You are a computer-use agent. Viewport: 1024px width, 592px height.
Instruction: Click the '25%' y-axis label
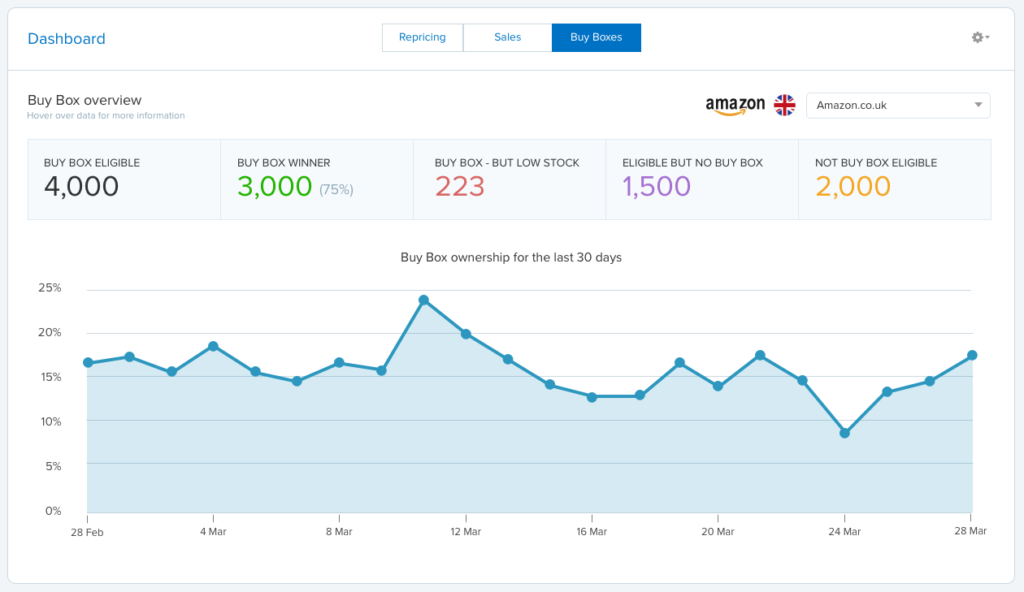tap(50, 288)
